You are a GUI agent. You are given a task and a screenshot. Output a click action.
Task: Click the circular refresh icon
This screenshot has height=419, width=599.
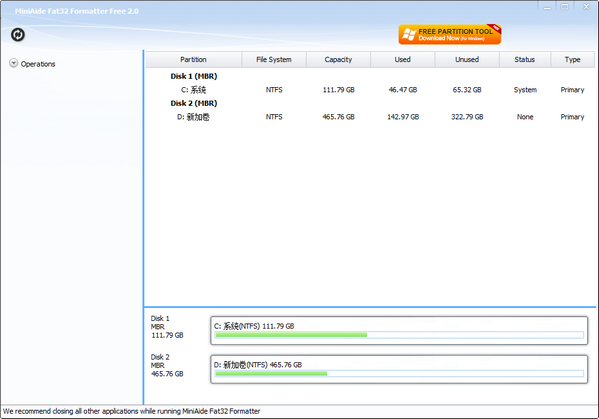point(18,34)
